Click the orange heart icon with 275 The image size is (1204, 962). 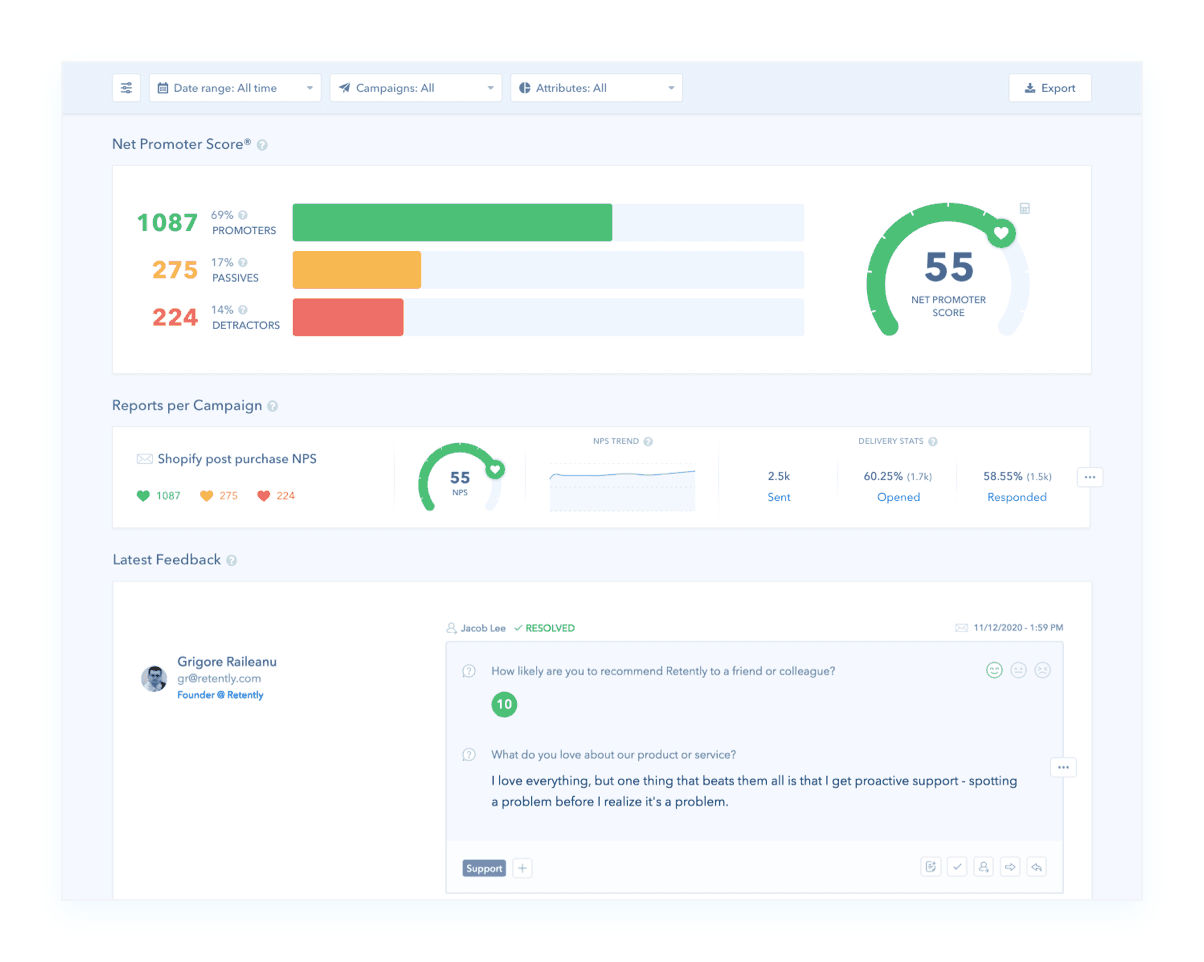point(206,496)
